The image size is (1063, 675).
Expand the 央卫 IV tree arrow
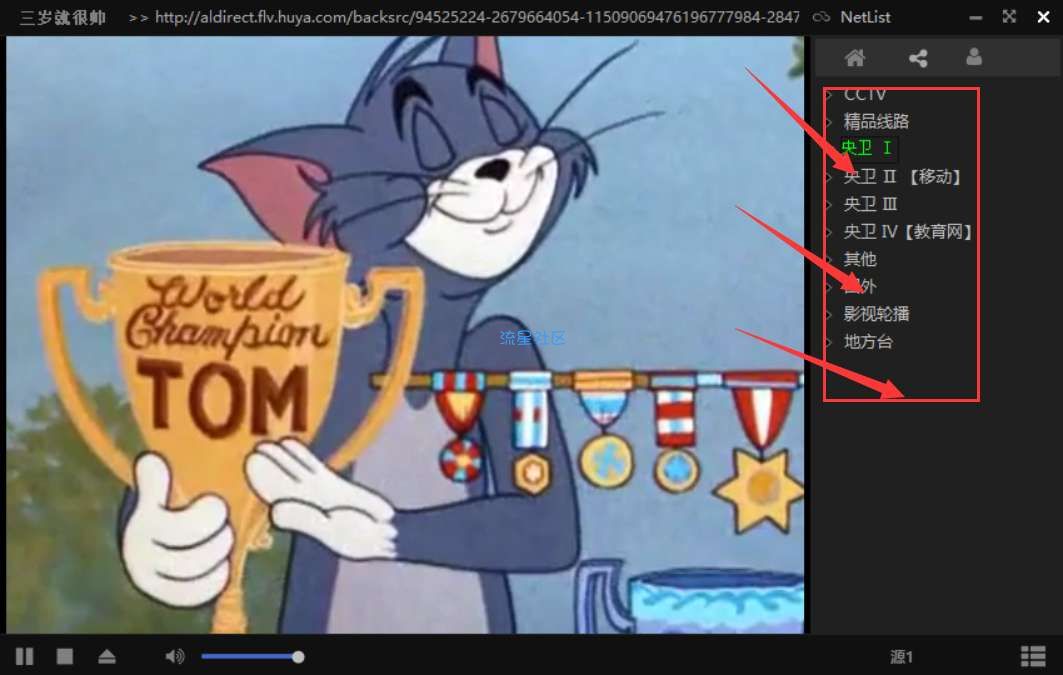[829, 232]
